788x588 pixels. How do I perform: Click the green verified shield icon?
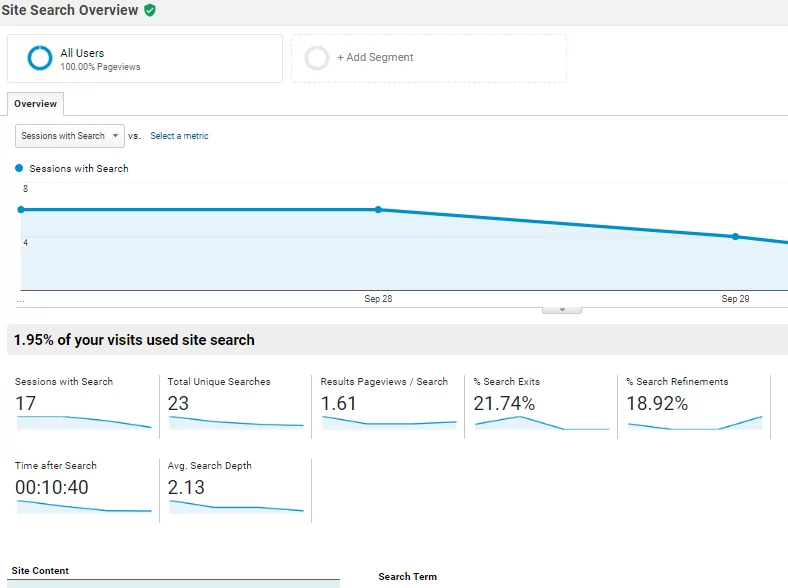150,10
